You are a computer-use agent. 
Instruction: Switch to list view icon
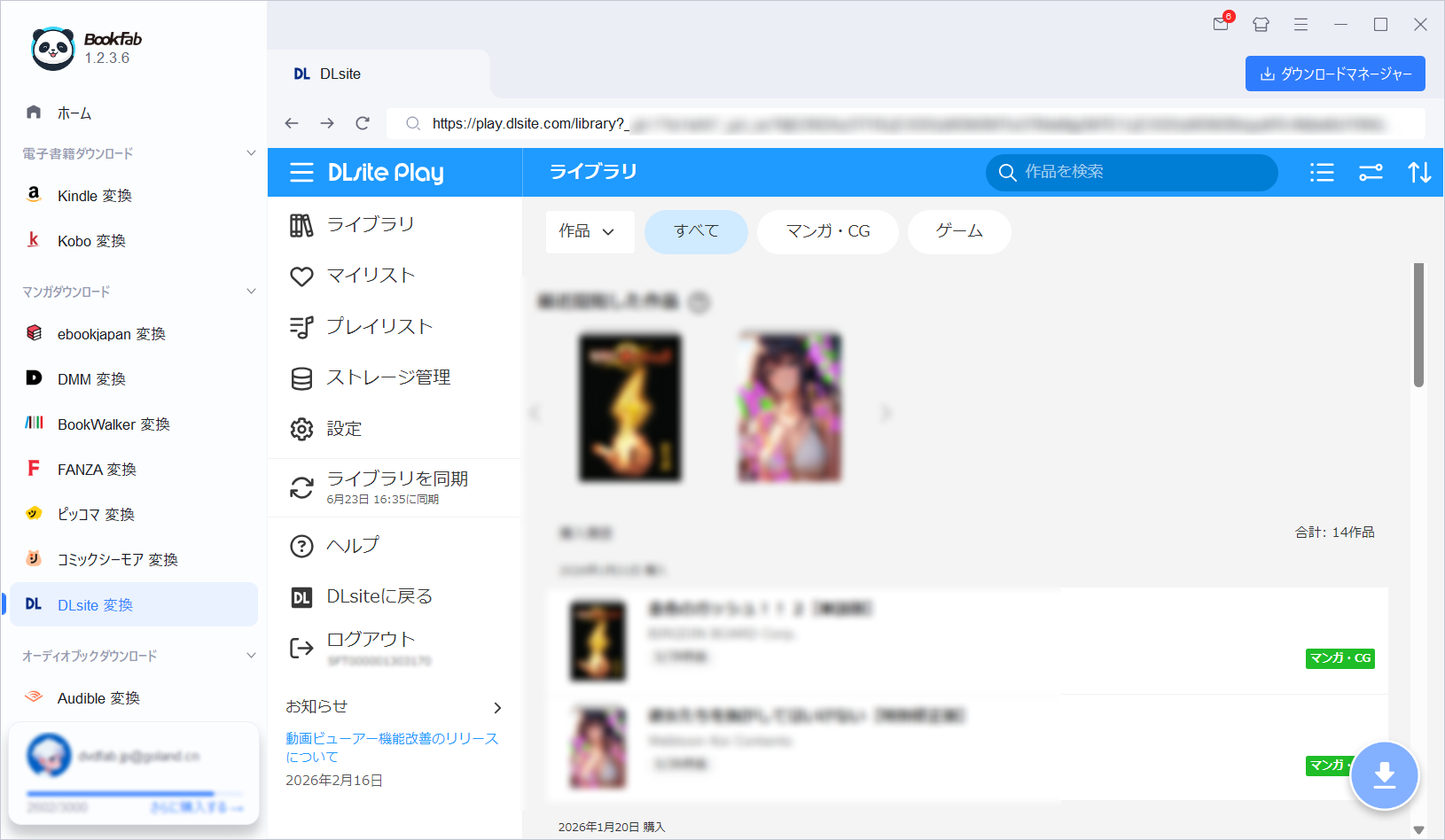(x=1322, y=173)
